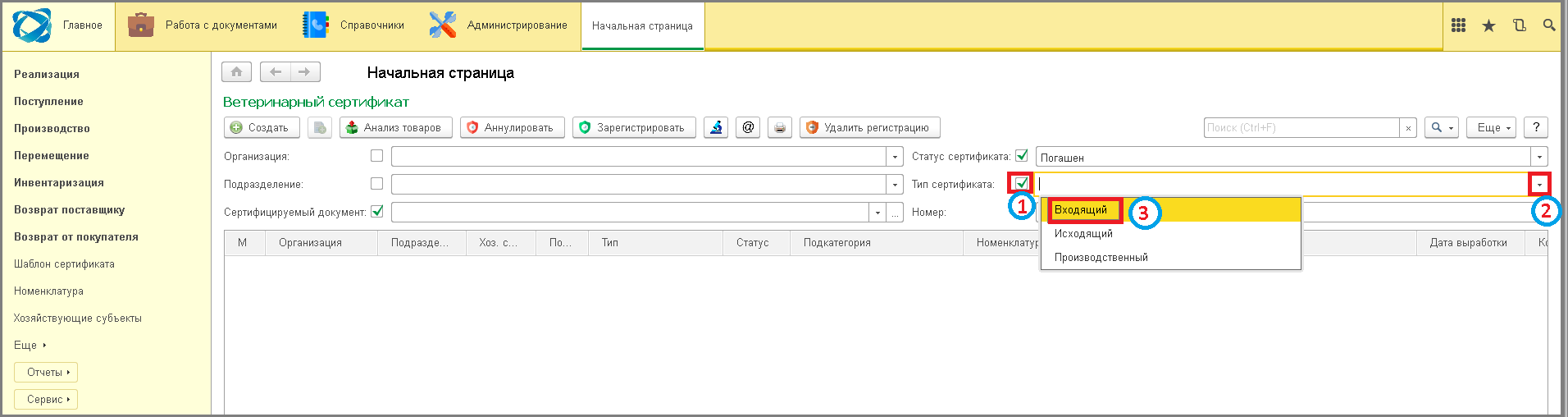Click the microscope icon in toolbar
Viewport: 1568px width, 417px height.
[716, 127]
